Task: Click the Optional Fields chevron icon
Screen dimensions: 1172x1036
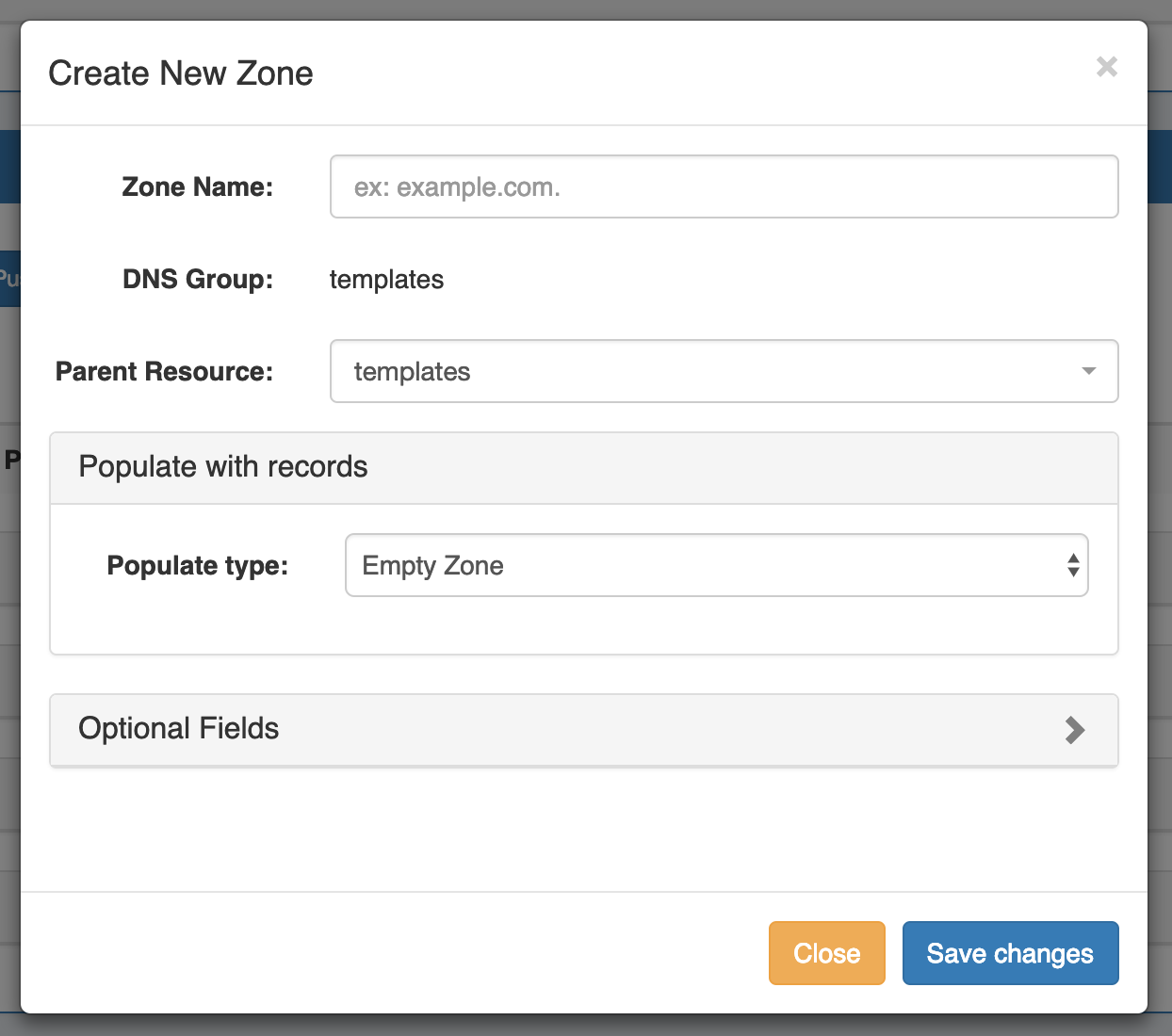Action: tap(1075, 730)
